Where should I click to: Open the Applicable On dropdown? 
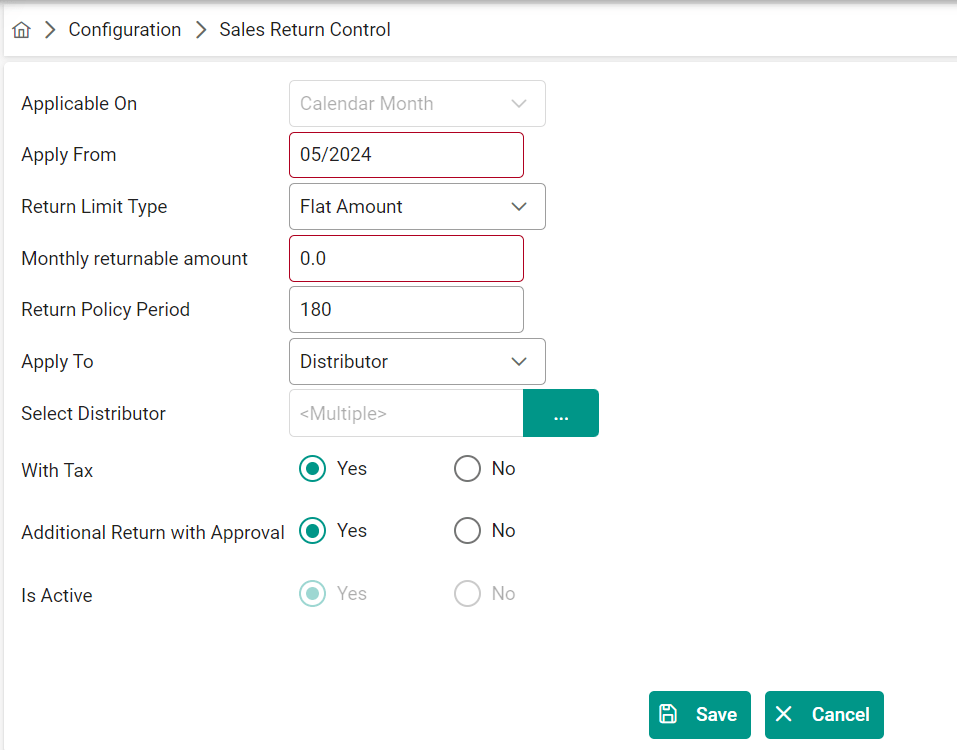[417, 104]
